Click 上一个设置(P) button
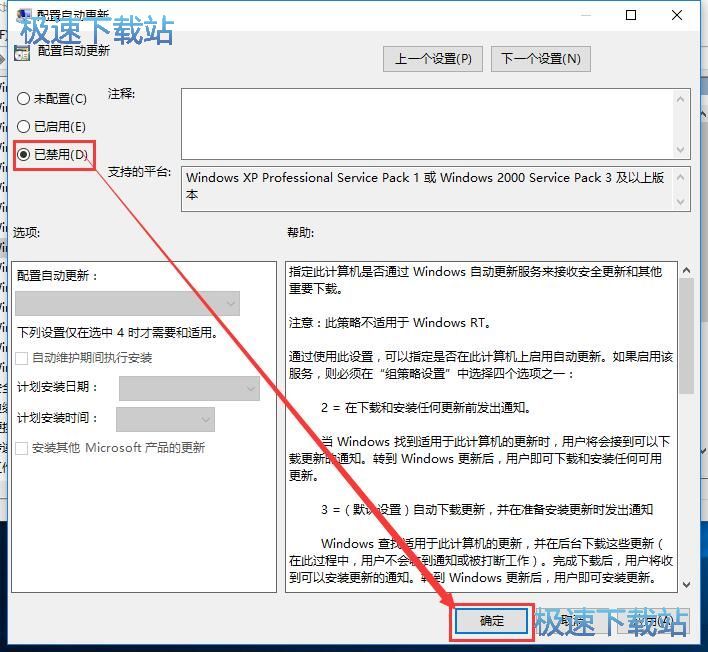The width and height of the screenshot is (708, 652). (433, 59)
